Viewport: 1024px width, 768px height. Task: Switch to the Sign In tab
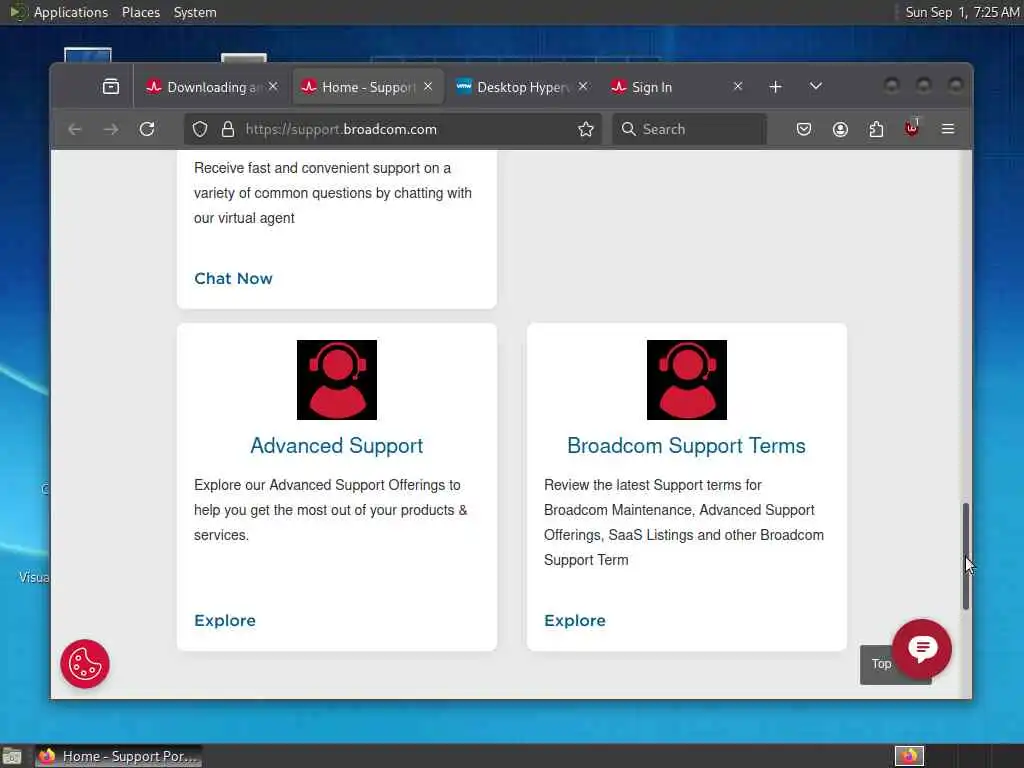tap(676, 87)
